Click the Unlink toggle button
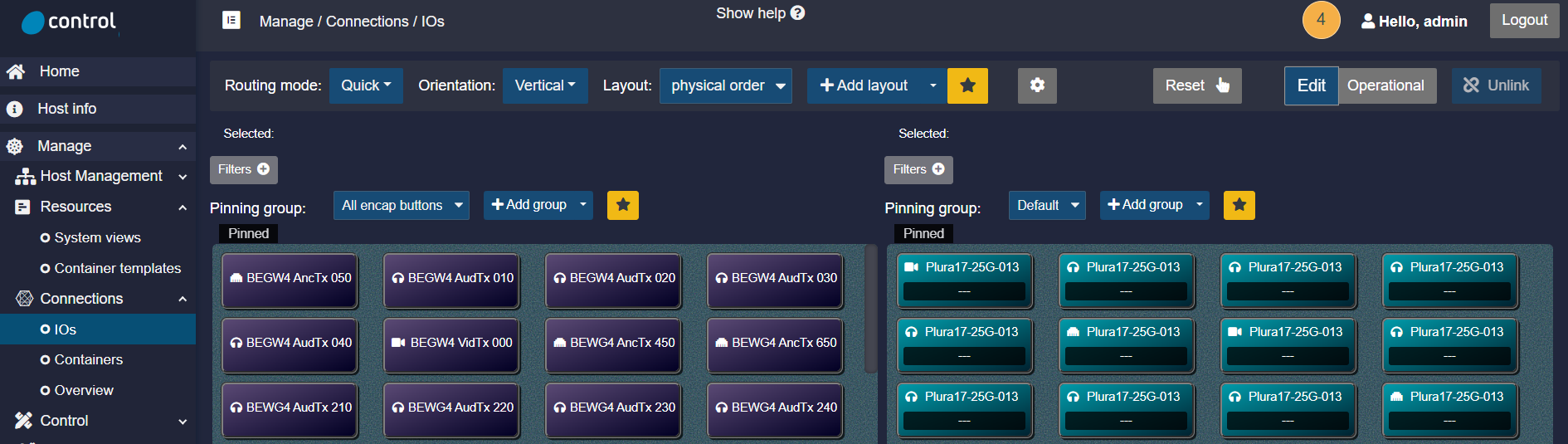This screenshot has height=444, width=1568. click(x=1496, y=85)
